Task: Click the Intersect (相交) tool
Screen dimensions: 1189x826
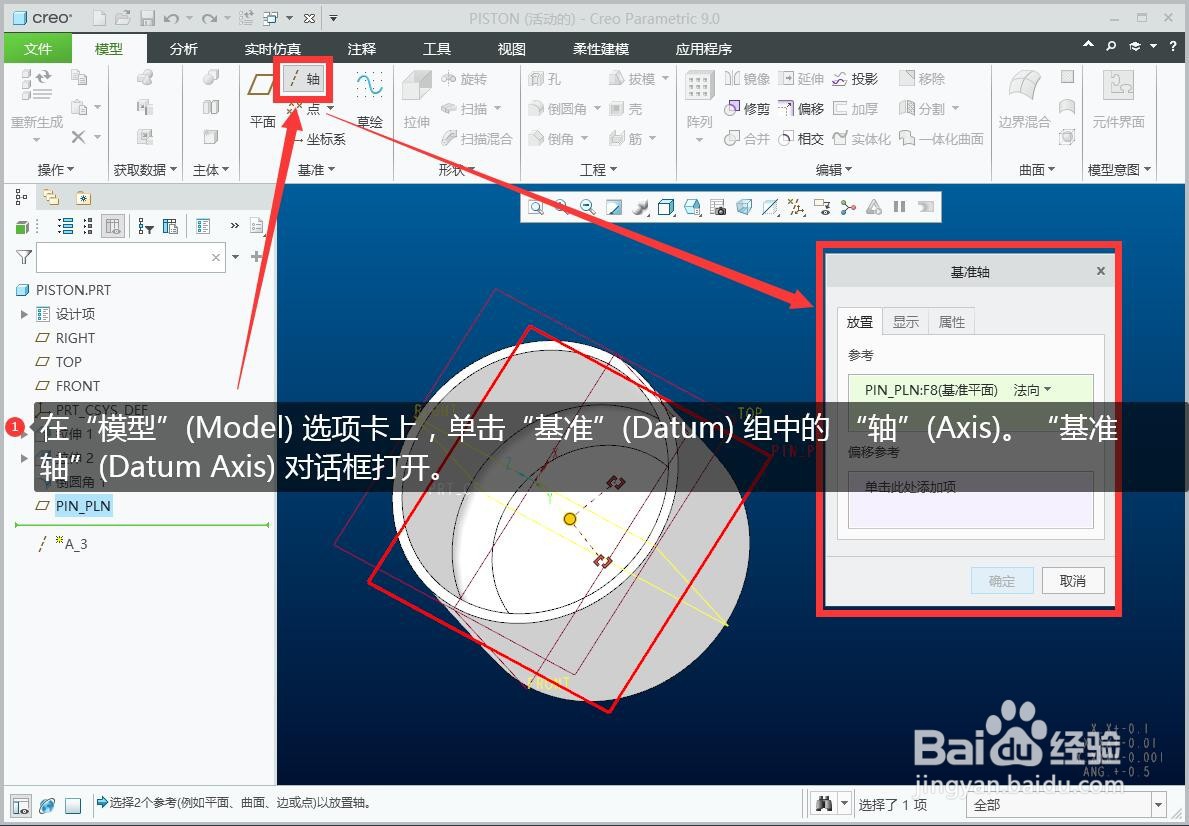Action: pos(802,139)
